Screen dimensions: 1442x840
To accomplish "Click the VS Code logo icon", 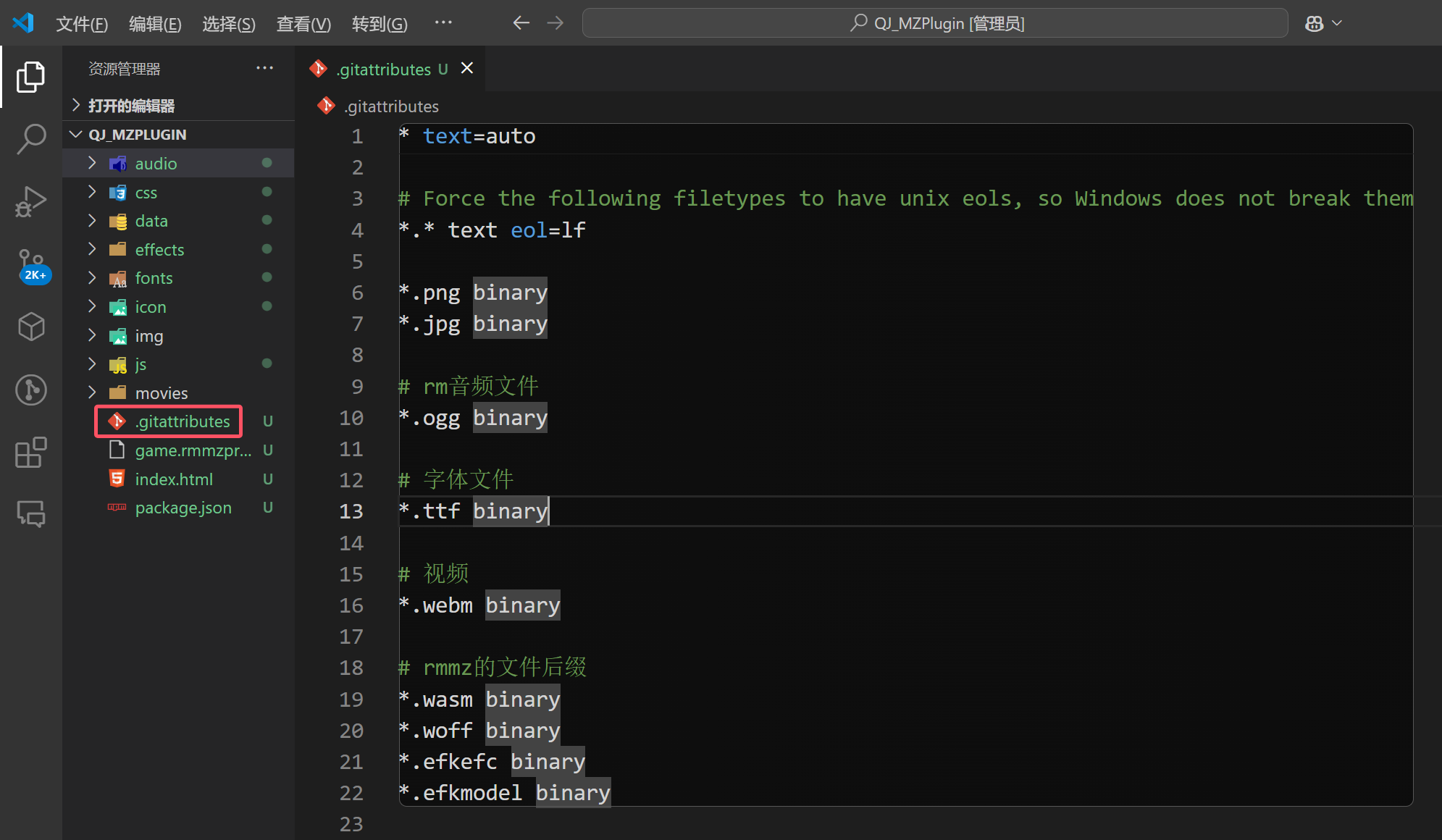I will tap(23, 23).
